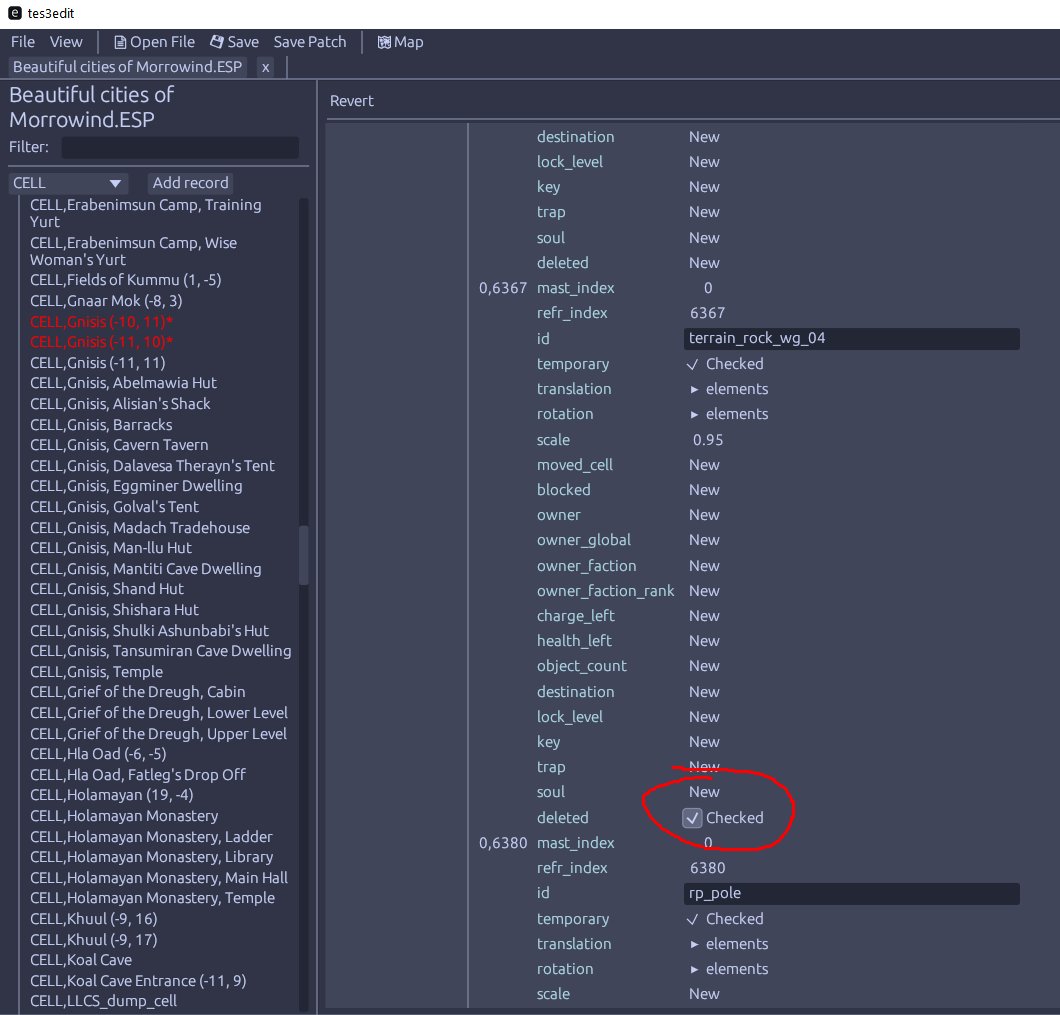This screenshot has height=1015, width=1060.
Task: Select CELL,Erabenimsun Camp, Wise Woman's Yurt
Action: point(133,251)
